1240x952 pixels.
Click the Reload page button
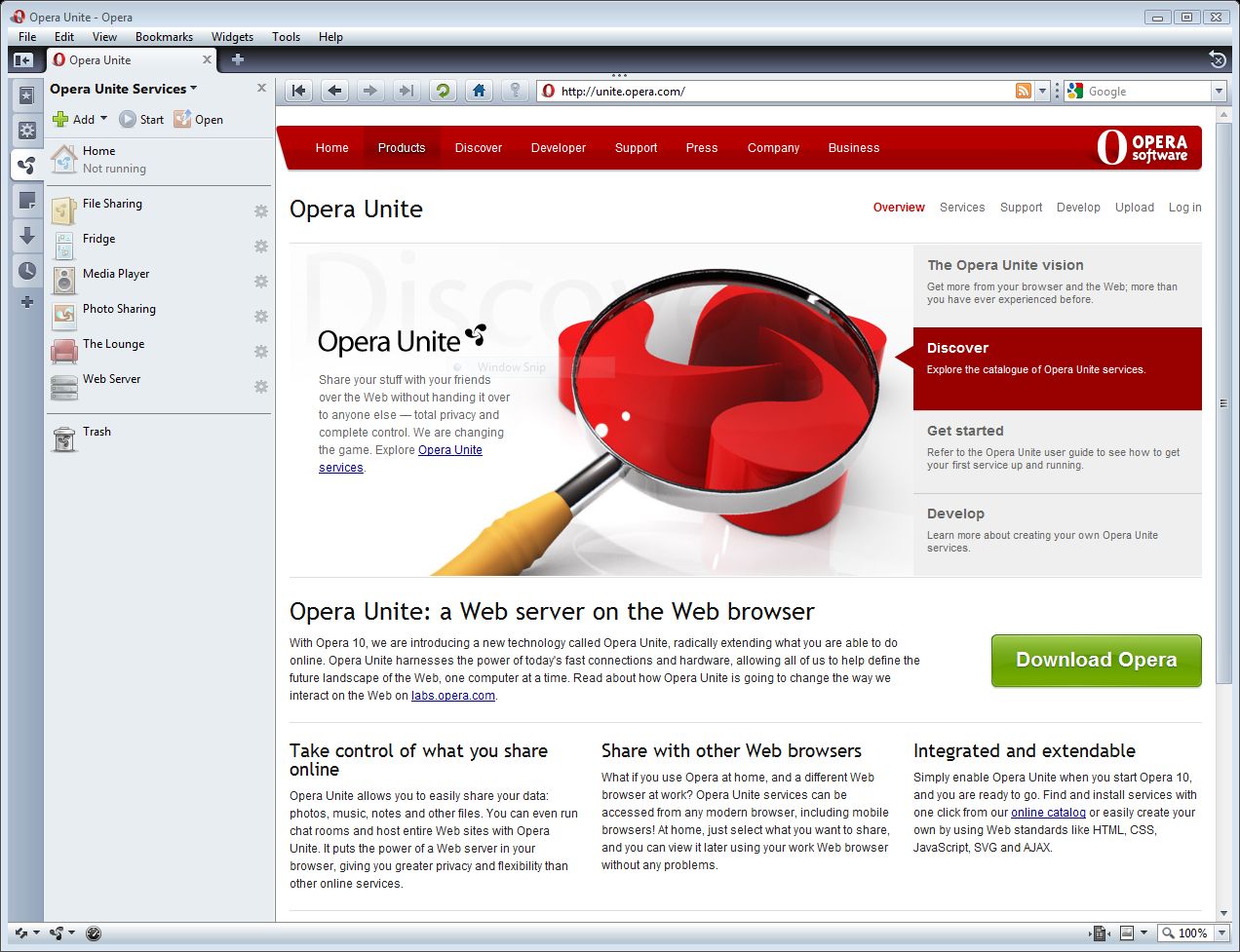pyautogui.click(x=443, y=91)
